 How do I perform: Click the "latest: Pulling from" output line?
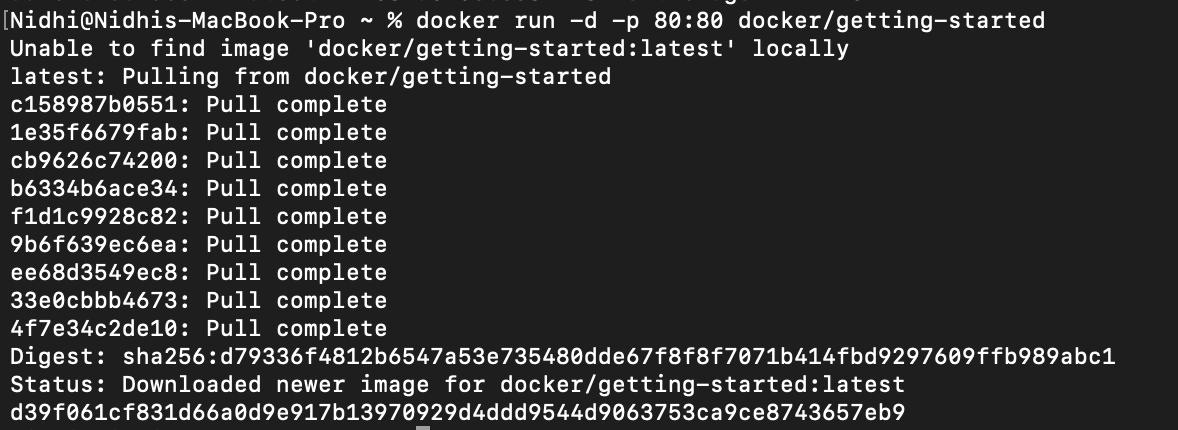(310, 77)
